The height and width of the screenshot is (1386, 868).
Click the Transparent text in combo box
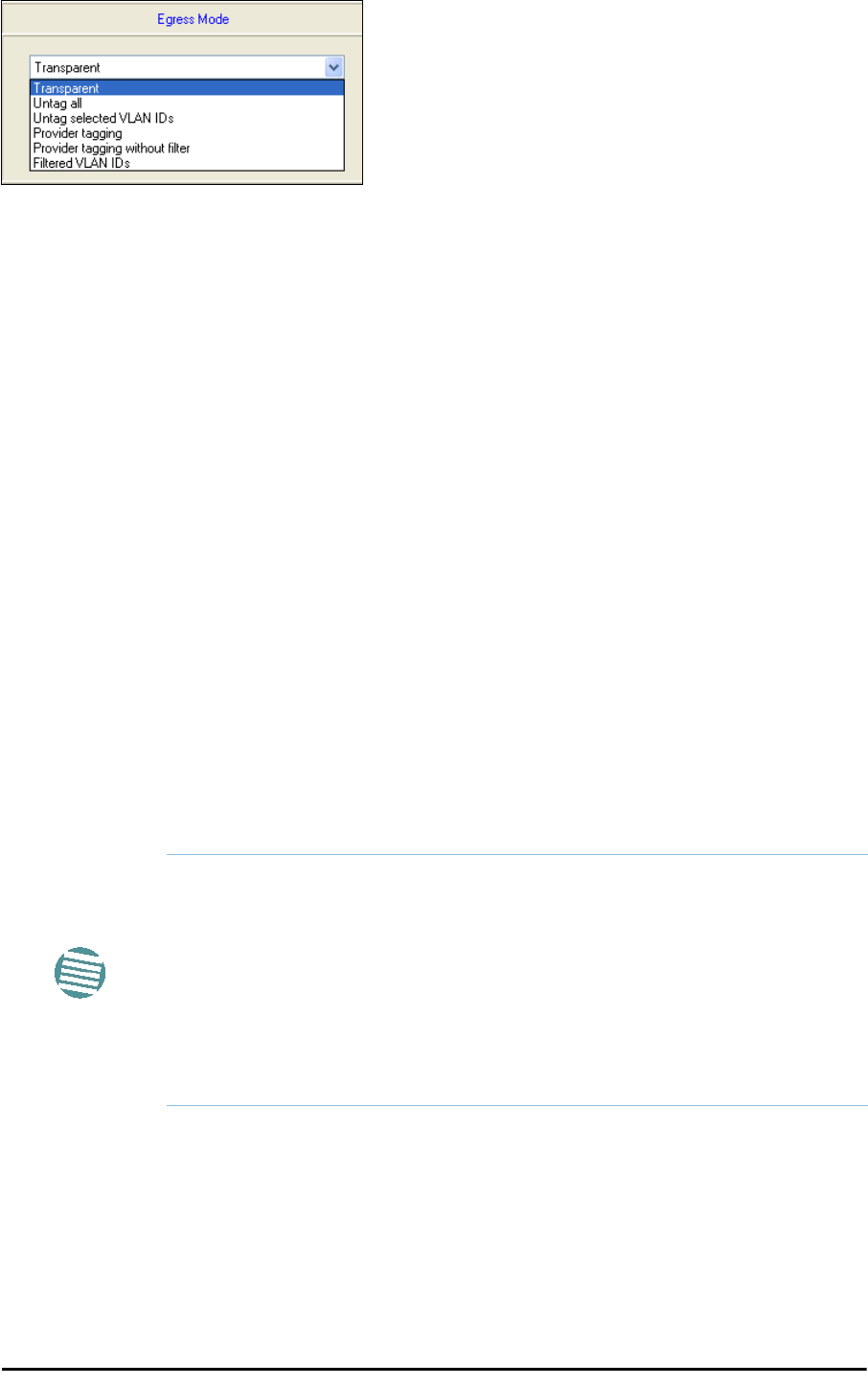coord(67,68)
